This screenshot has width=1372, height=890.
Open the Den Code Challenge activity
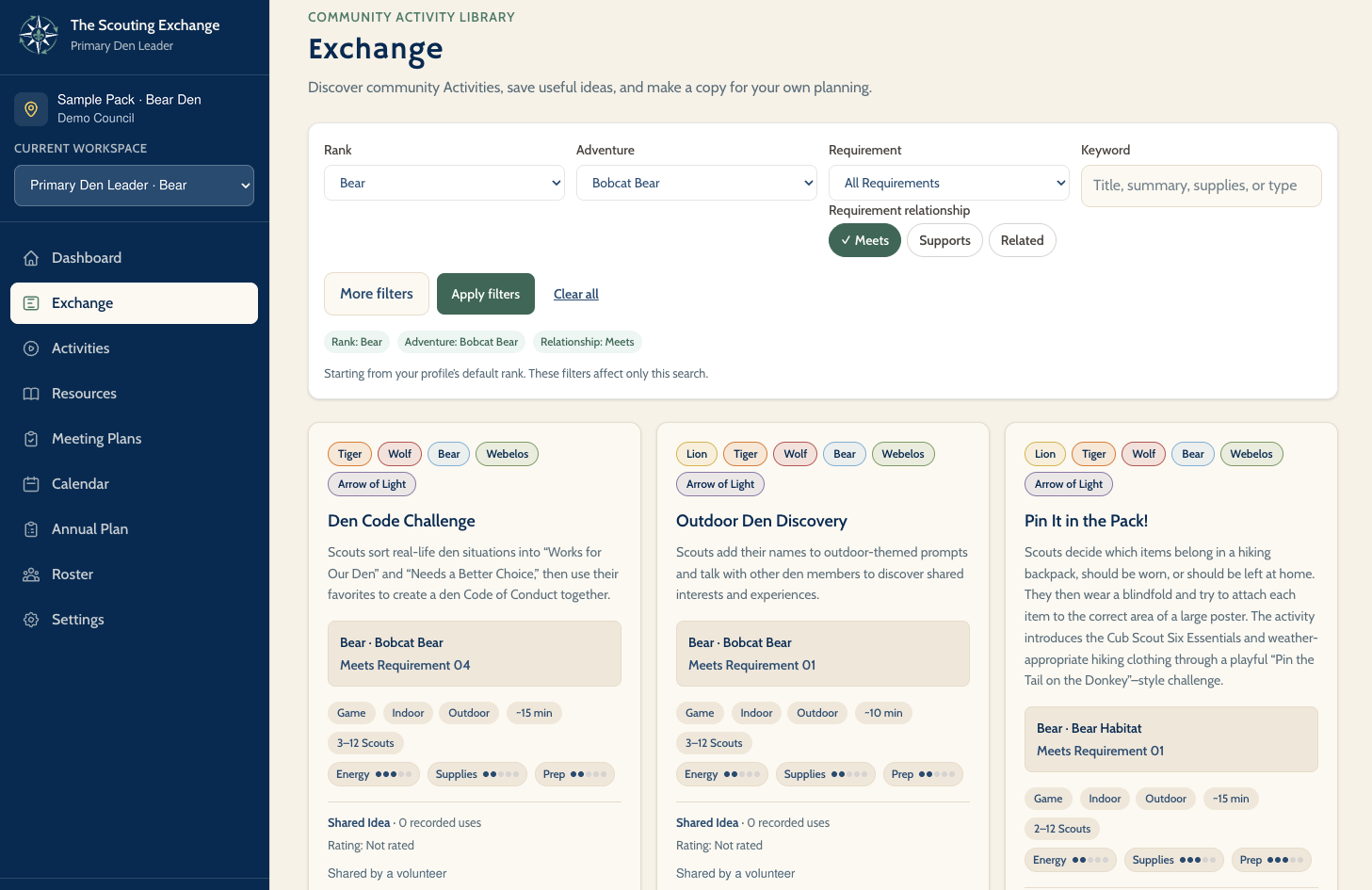(x=401, y=521)
